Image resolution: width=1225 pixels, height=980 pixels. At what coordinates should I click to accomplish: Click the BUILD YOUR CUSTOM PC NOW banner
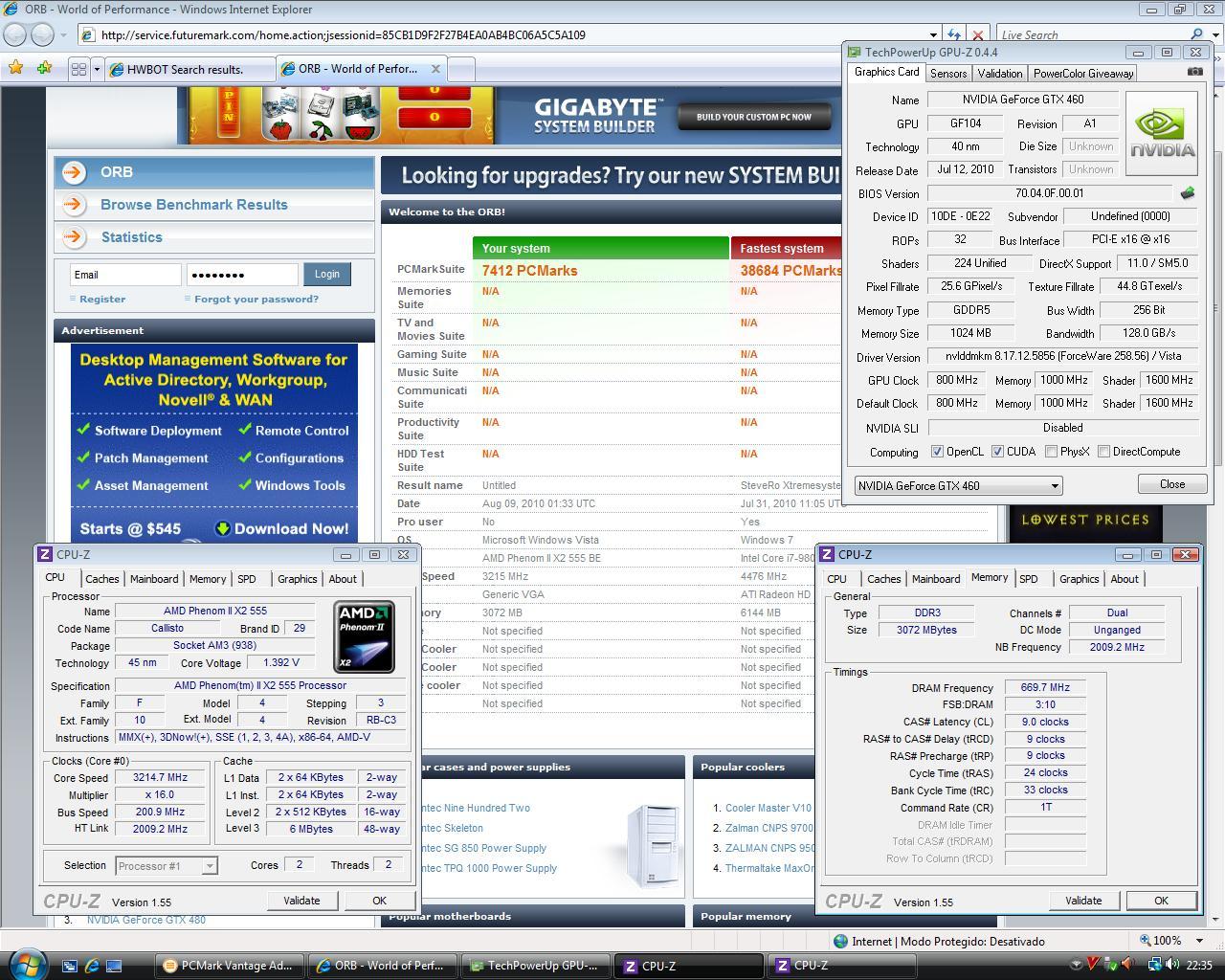(754, 117)
